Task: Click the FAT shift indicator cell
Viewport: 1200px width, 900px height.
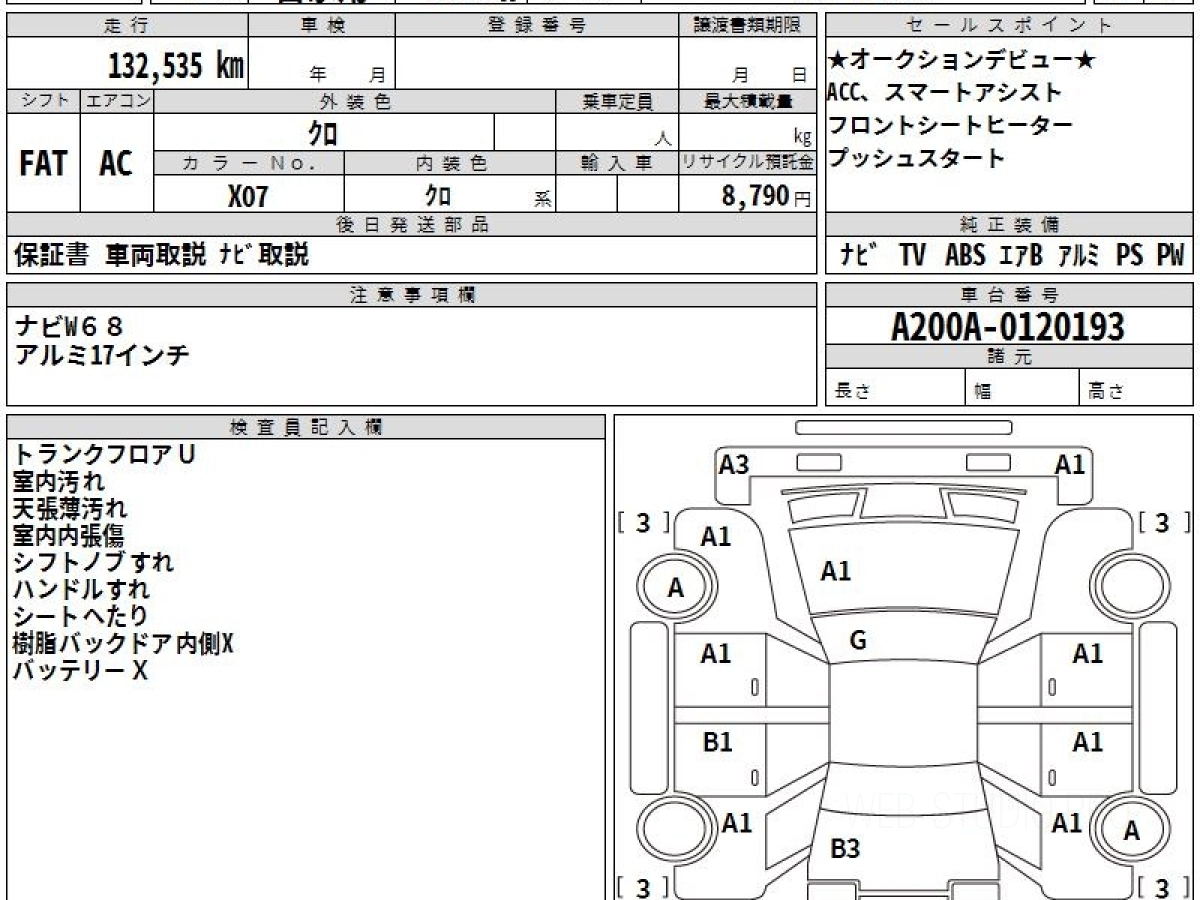Action: click(40, 165)
